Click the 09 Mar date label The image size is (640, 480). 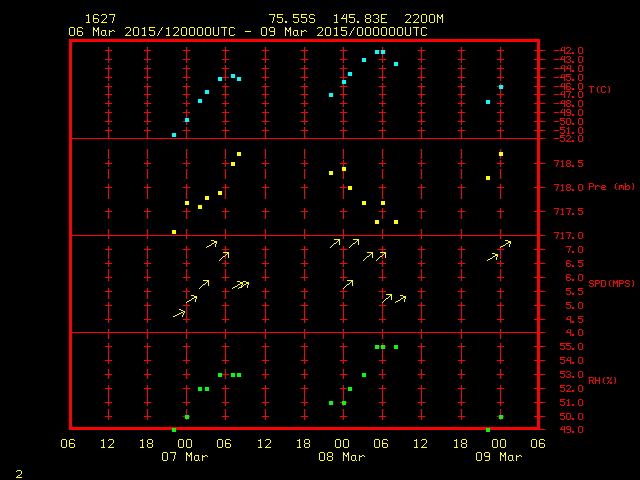[x=499, y=457]
